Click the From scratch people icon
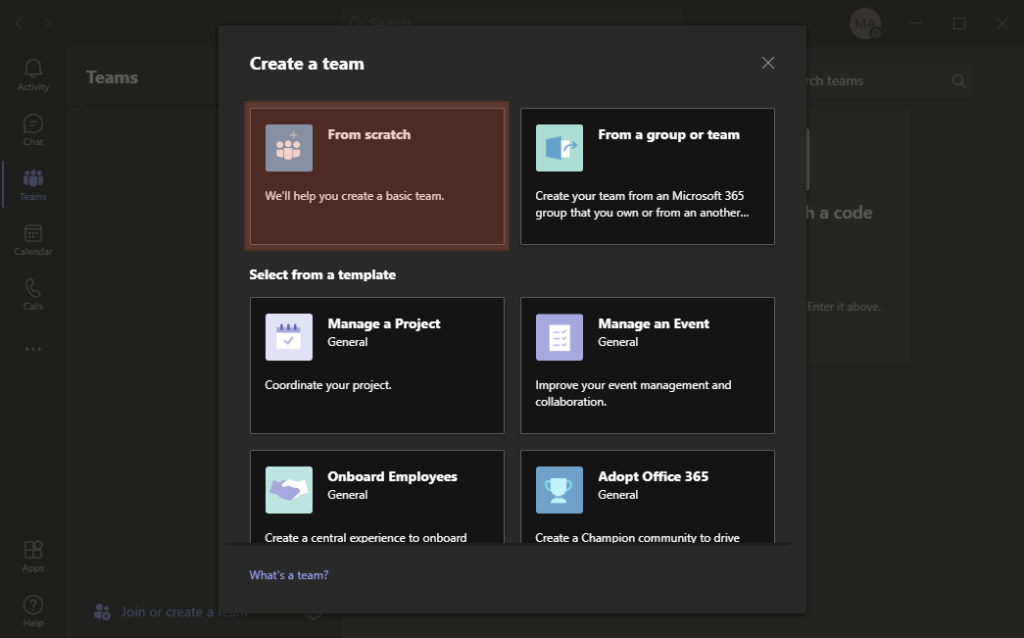1024x638 pixels. coord(289,148)
